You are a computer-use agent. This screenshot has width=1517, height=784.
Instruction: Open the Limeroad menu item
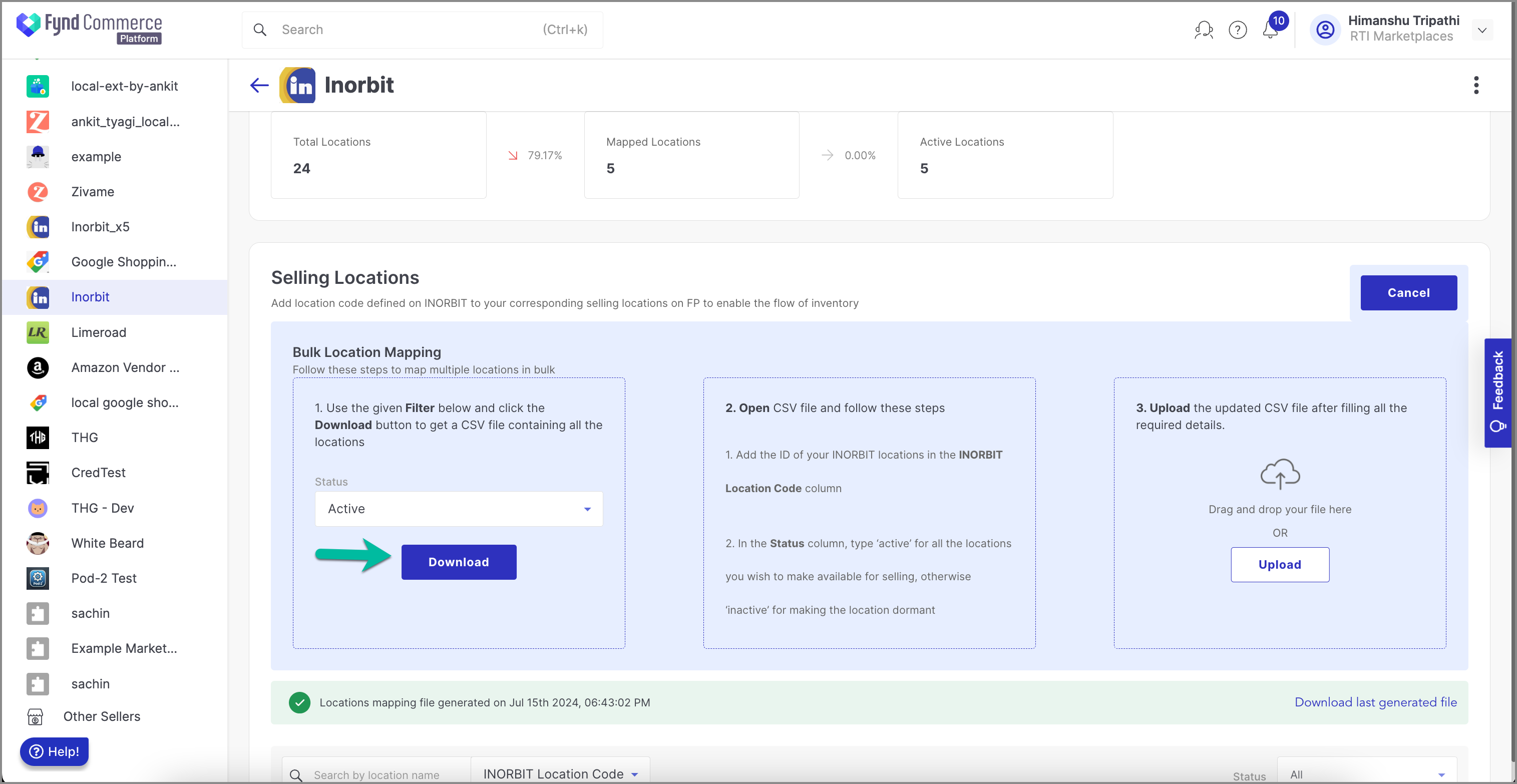pyautogui.click(x=115, y=333)
